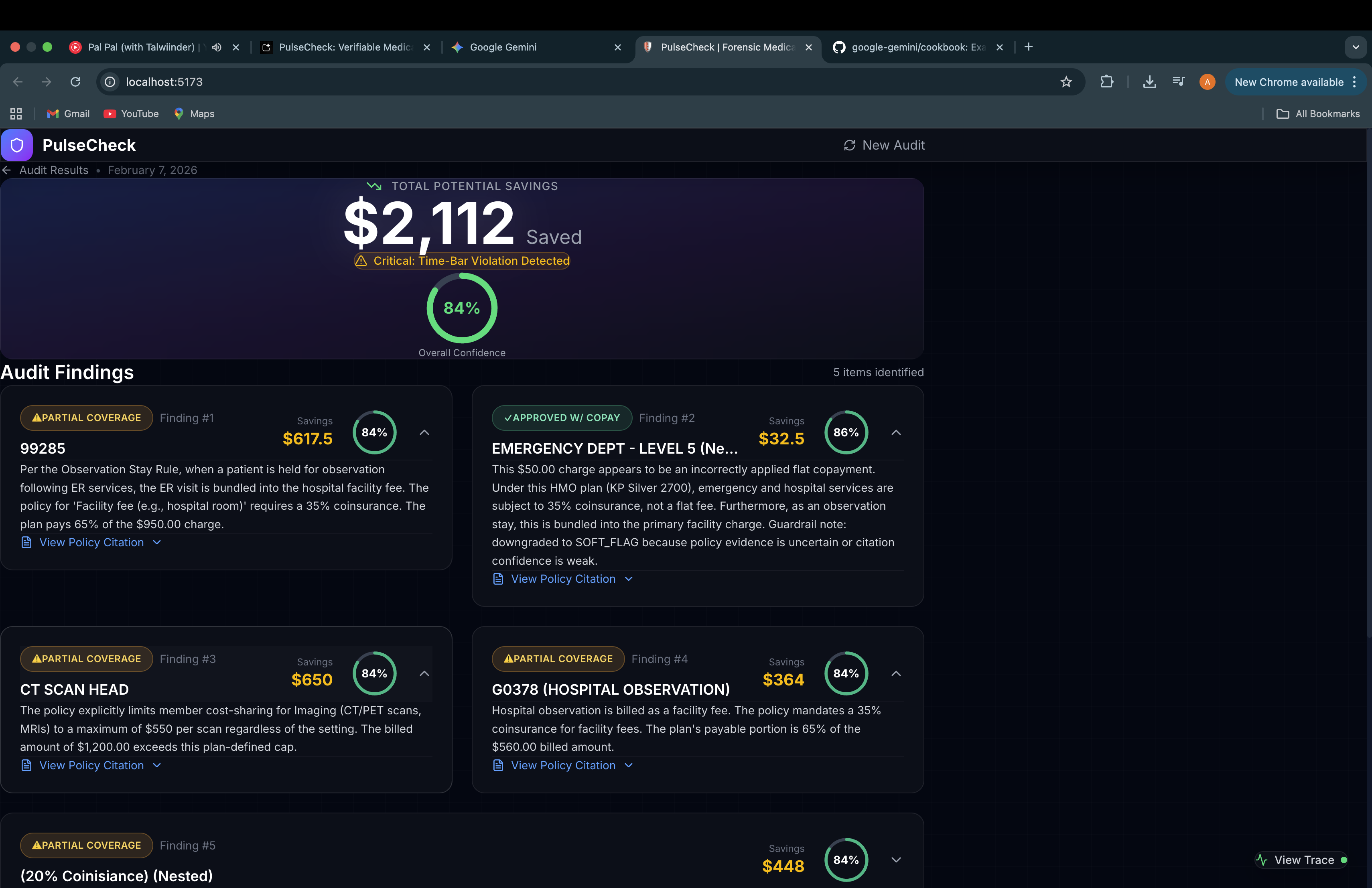Open the apps grid icon in the bookmarks bar
Screen dimensions: 1372x888
(16, 114)
